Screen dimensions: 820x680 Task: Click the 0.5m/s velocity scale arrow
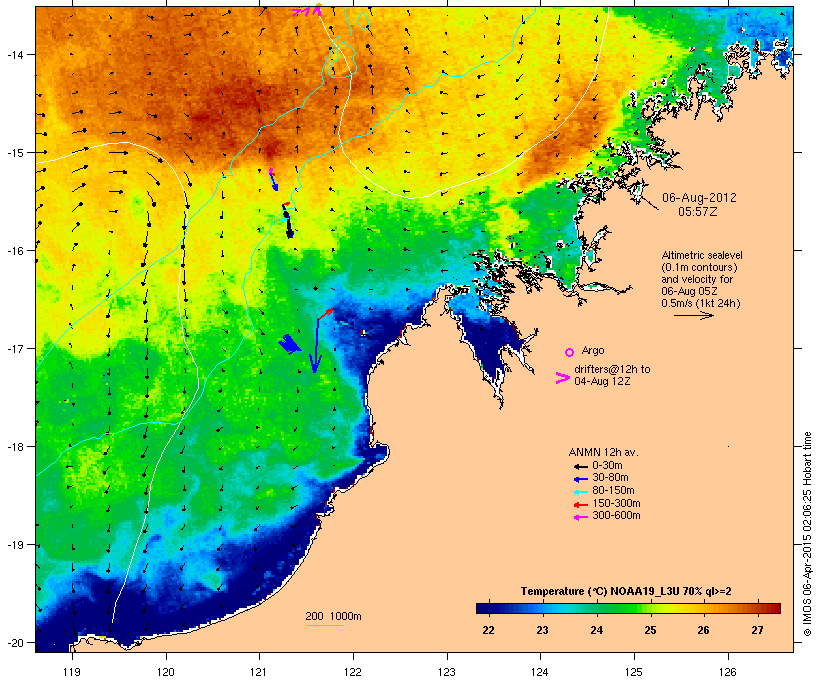point(694,315)
